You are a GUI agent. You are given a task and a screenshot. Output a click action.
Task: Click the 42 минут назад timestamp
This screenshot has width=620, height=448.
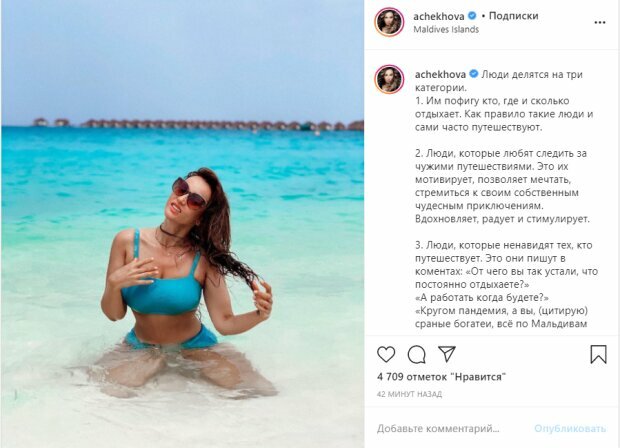pyautogui.click(x=409, y=394)
